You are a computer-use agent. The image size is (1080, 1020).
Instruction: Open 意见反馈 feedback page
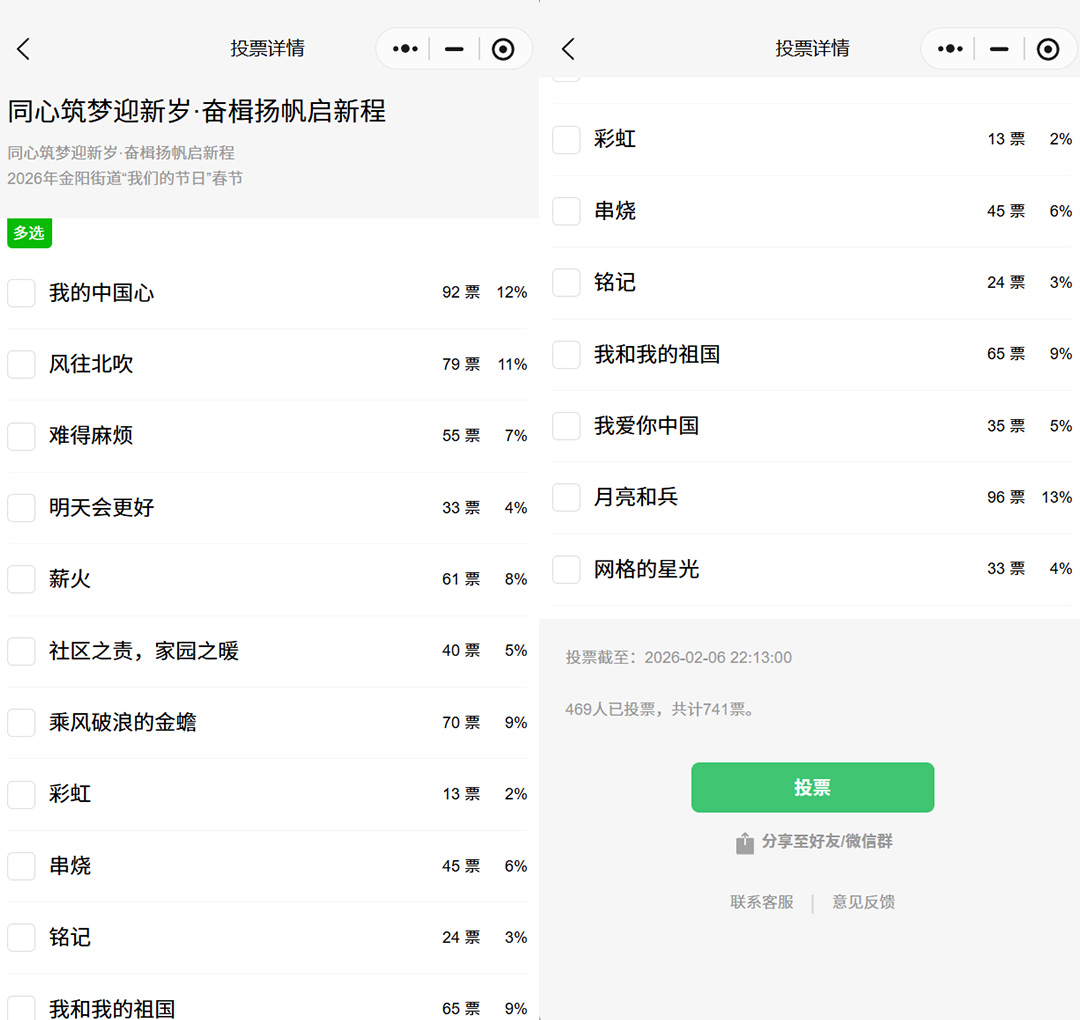point(862,901)
